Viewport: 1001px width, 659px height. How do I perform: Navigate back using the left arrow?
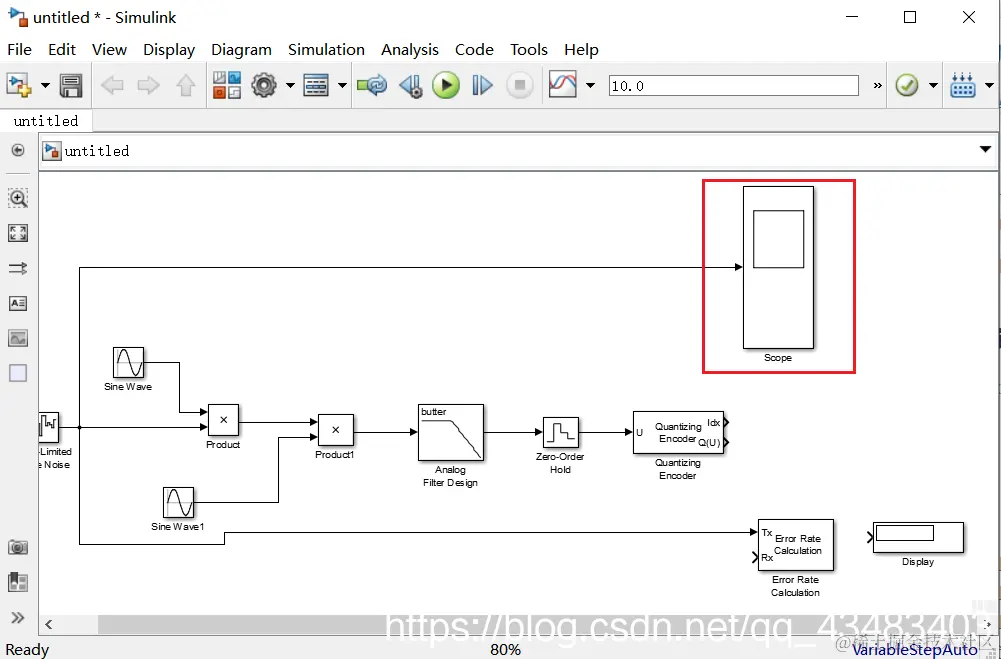[x=112, y=85]
